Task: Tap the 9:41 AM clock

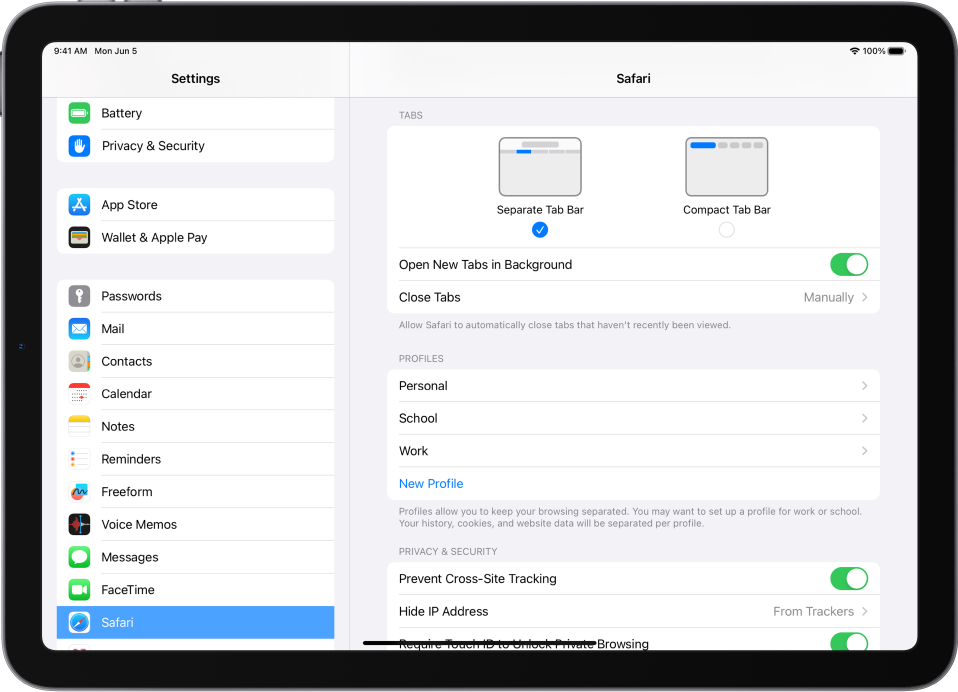Action: (x=70, y=51)
